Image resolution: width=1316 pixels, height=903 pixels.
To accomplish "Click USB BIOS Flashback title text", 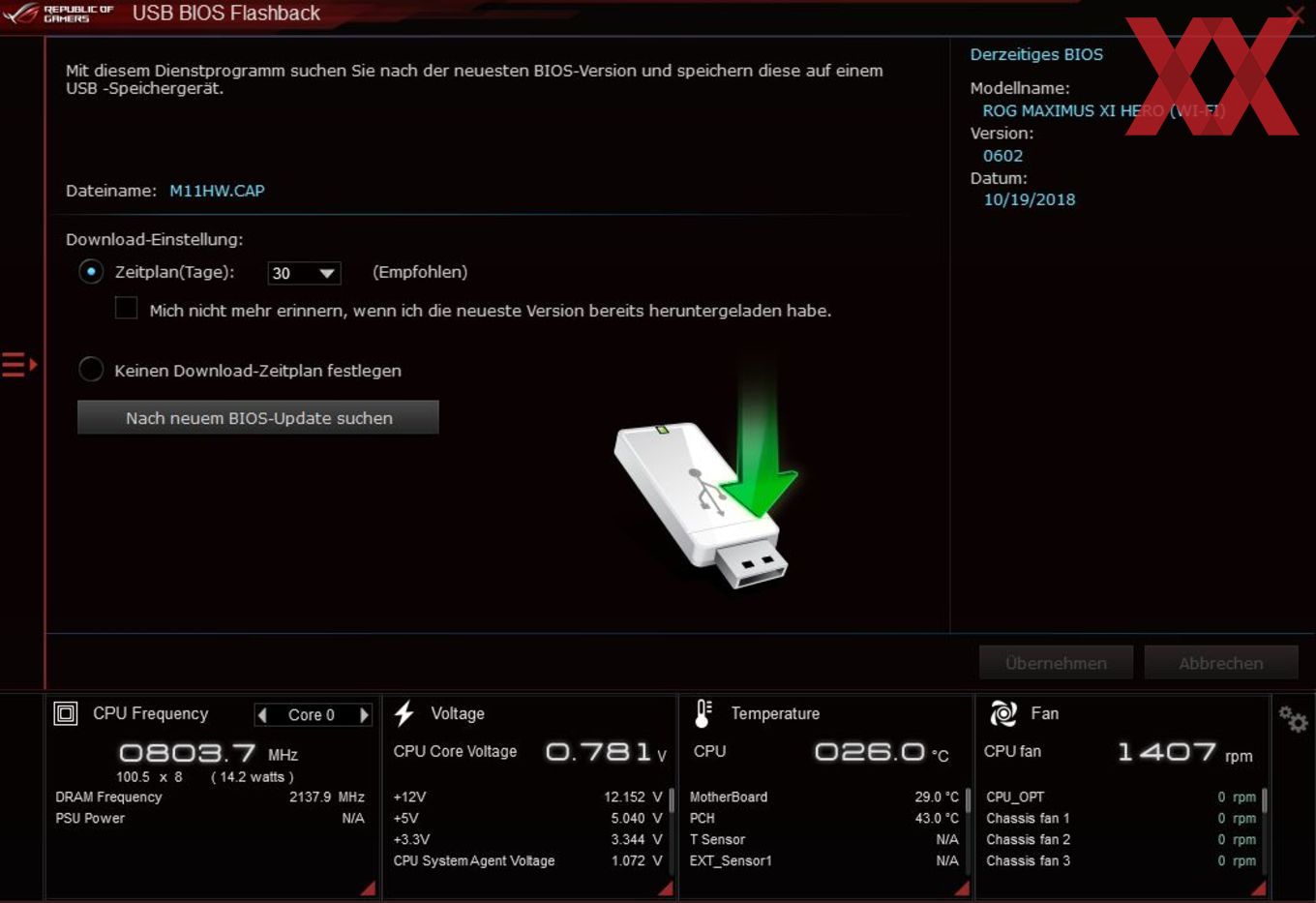I will coord(226,14).
